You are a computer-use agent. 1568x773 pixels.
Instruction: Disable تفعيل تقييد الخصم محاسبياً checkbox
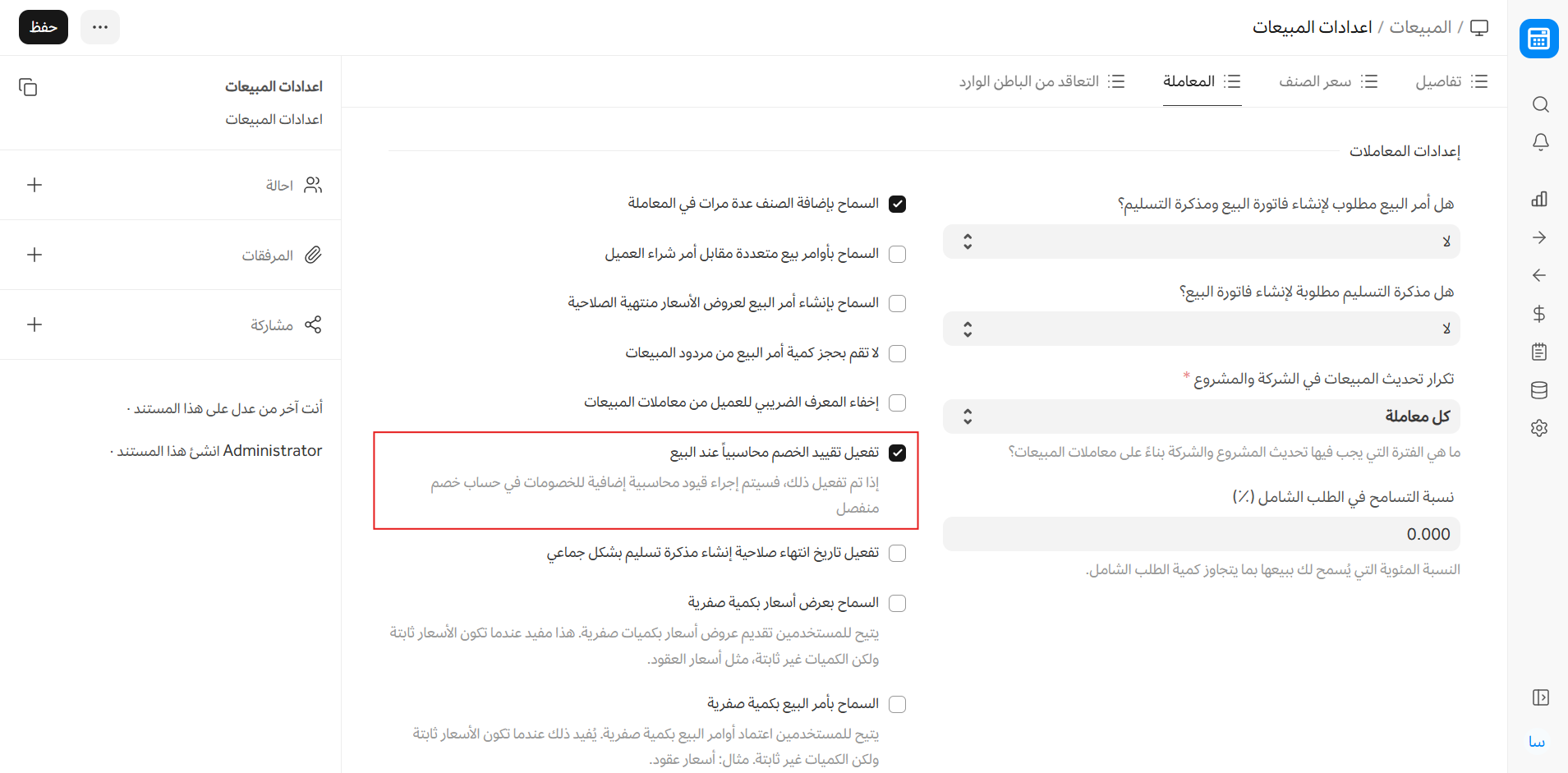tap(897, 453)
